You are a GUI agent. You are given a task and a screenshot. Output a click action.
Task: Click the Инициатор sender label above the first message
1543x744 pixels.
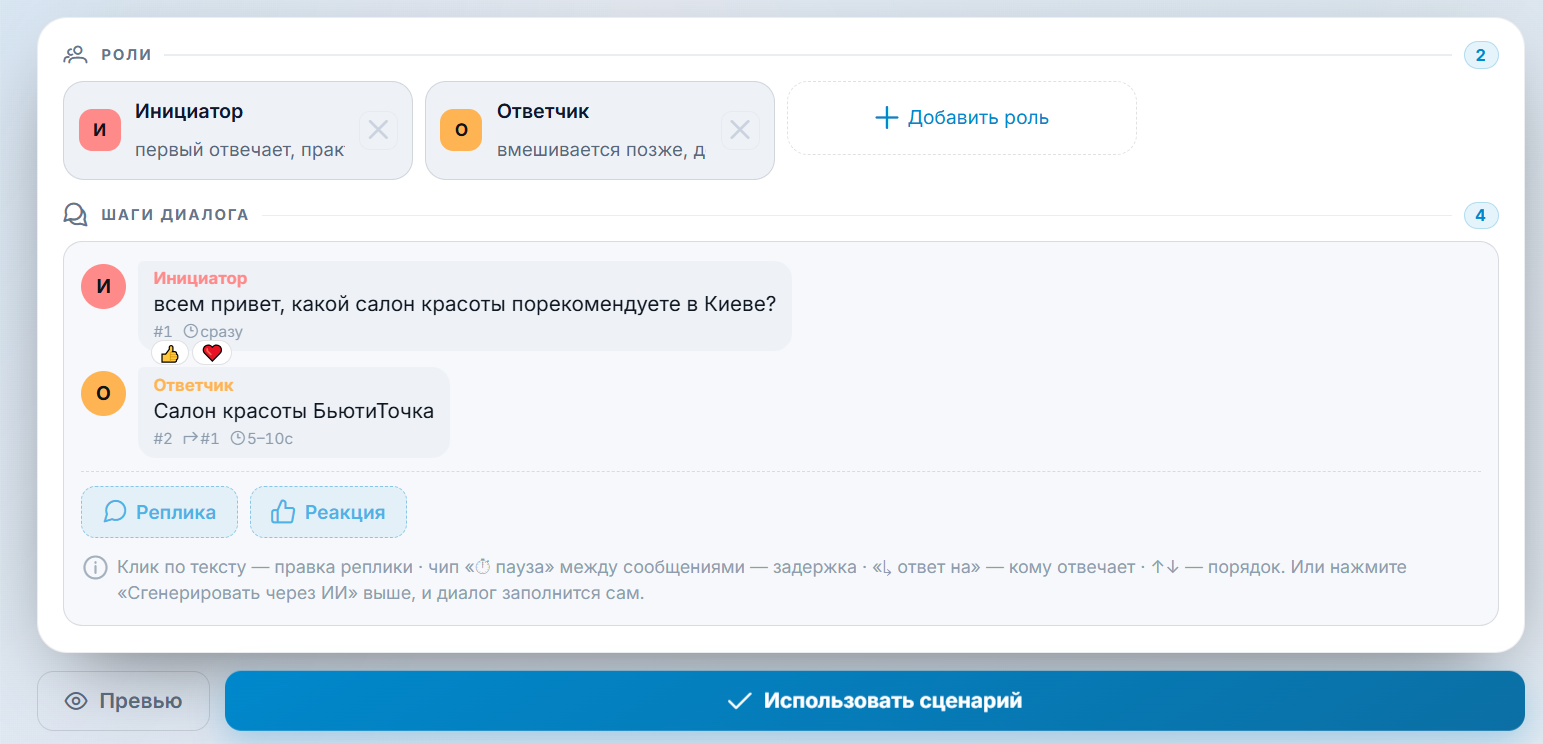pos(200,278)
